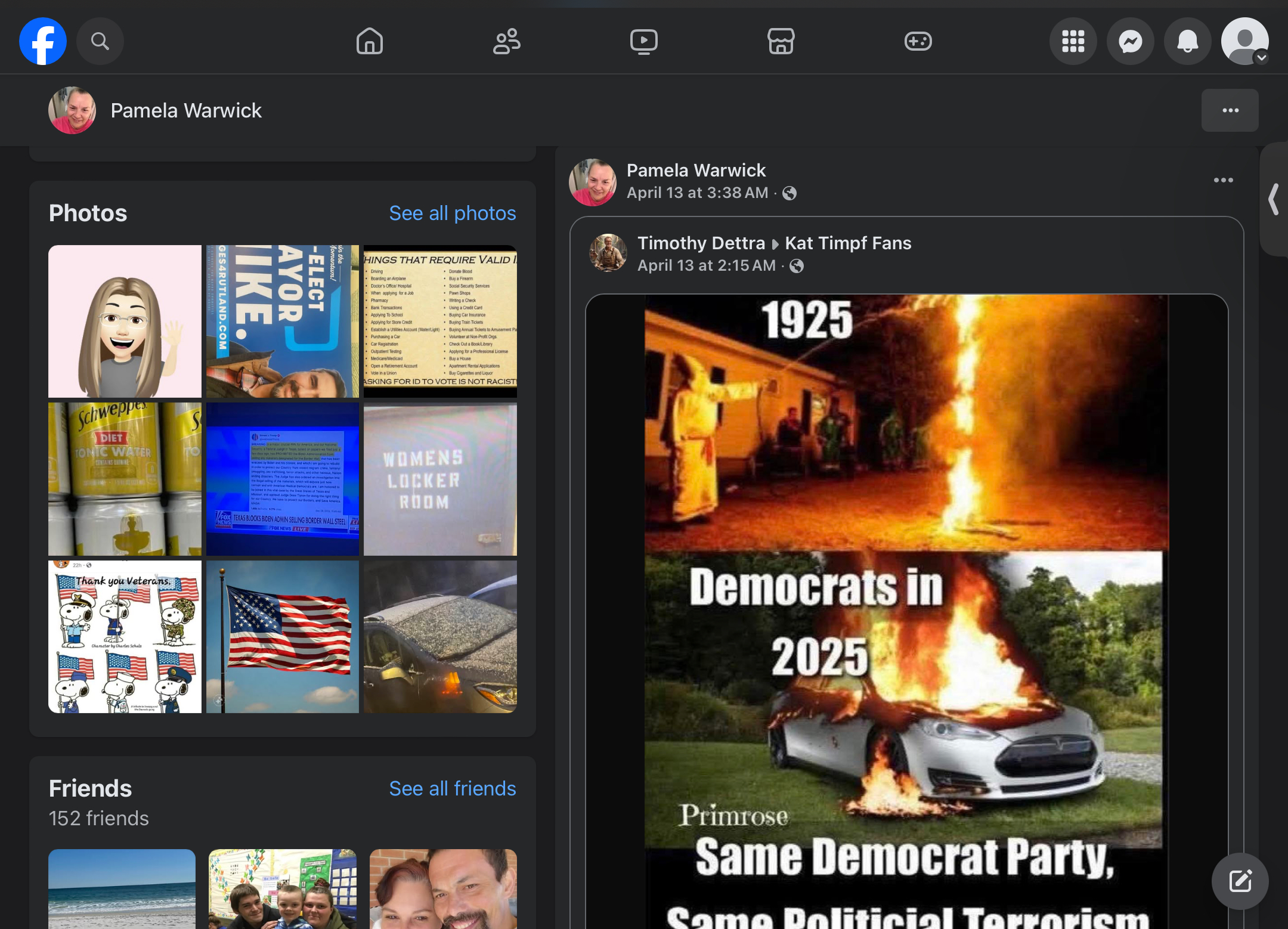Viewport: 1288px width, 929px height.
Task: Open Timothy Dettra's profile name
Action: click(x=701, y=243)
